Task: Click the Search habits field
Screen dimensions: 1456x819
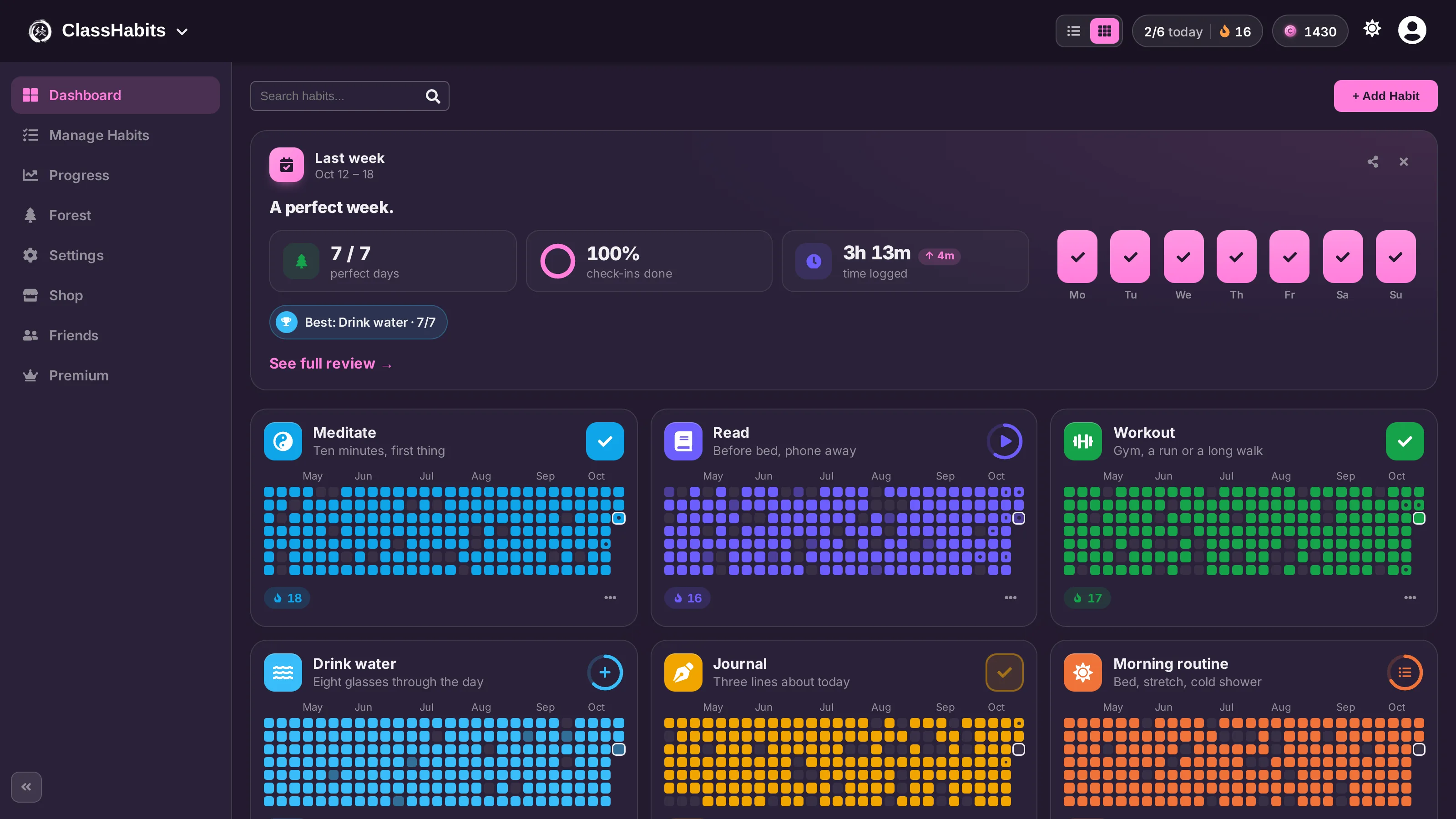Action: 349,96
